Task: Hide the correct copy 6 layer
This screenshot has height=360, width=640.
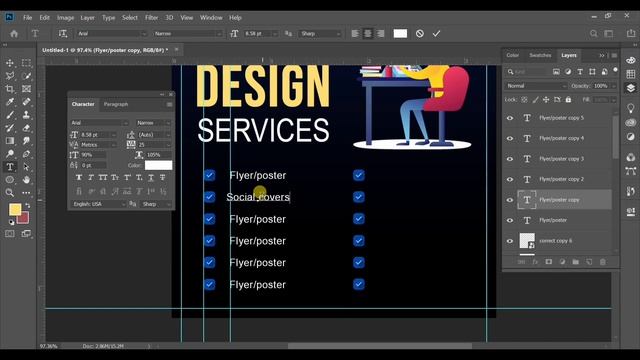Action: click(x=510, y=241)
